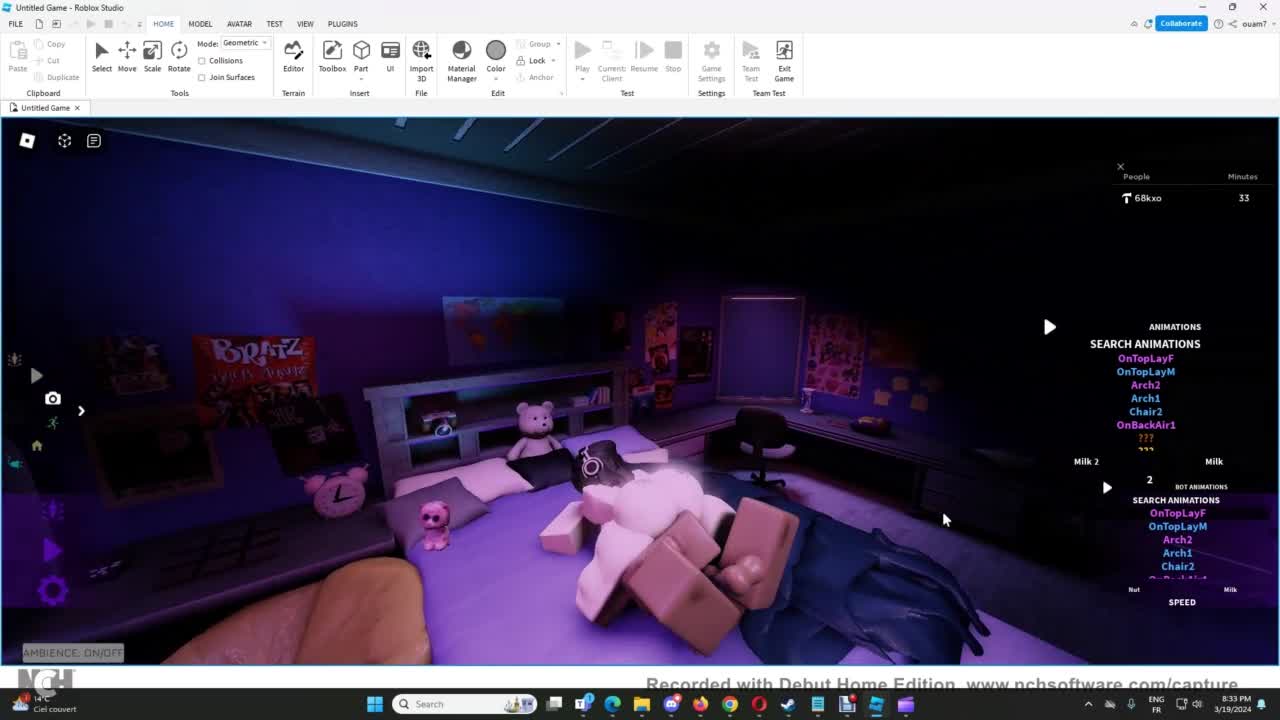Enable the Collisions checkbox
Viewport: 1280px width, 720px height.
pos(202,61)
